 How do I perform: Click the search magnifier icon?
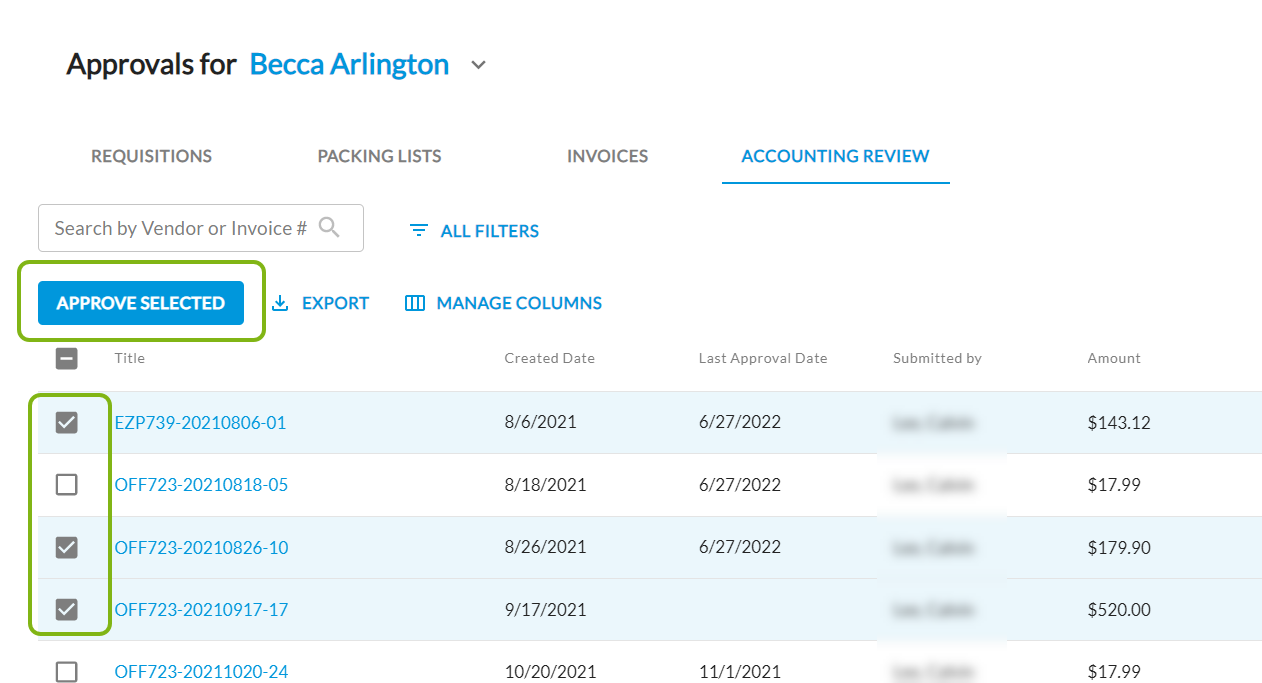(329, 228)
